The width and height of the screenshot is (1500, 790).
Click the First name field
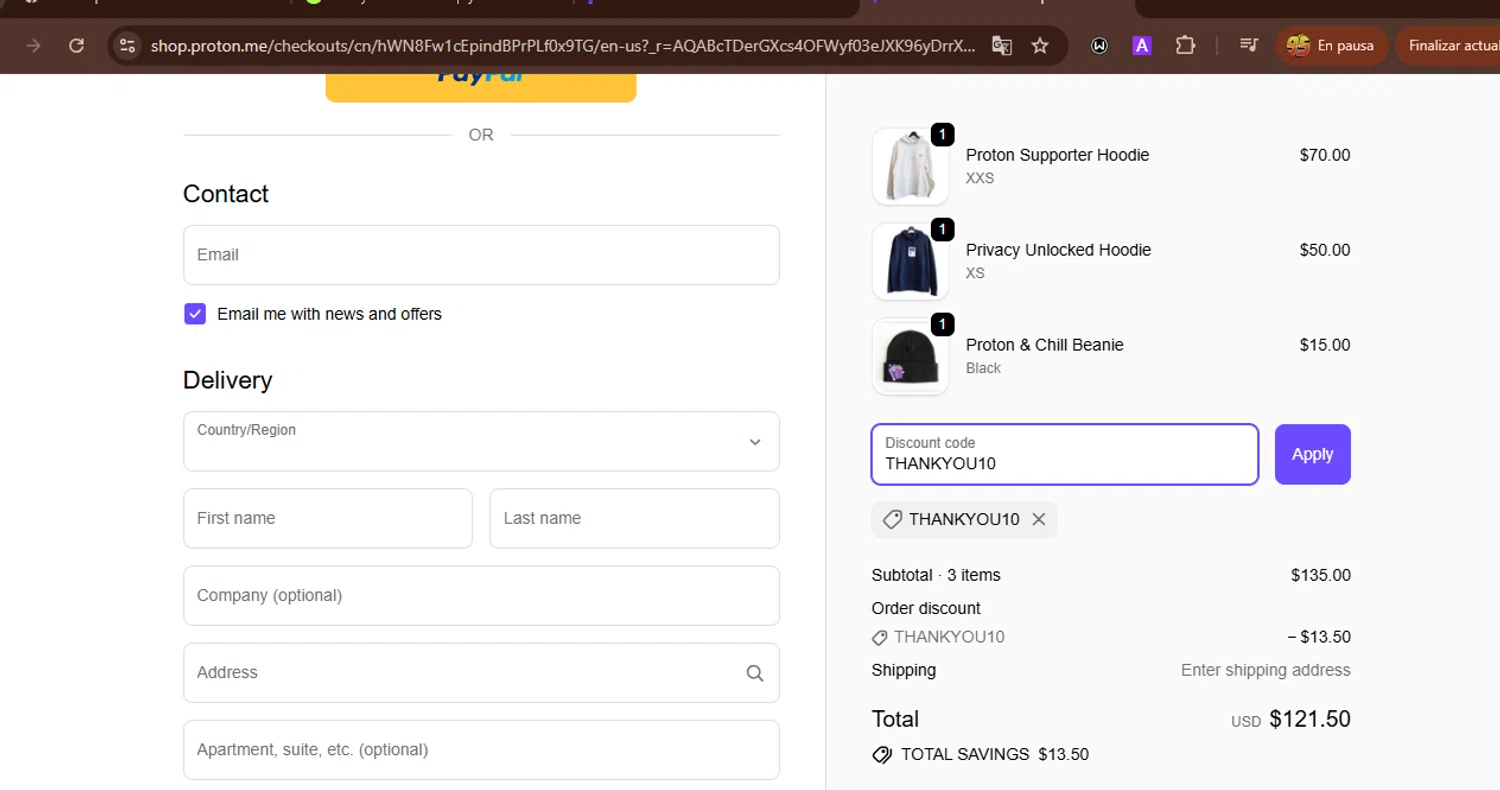coord(327,518)
